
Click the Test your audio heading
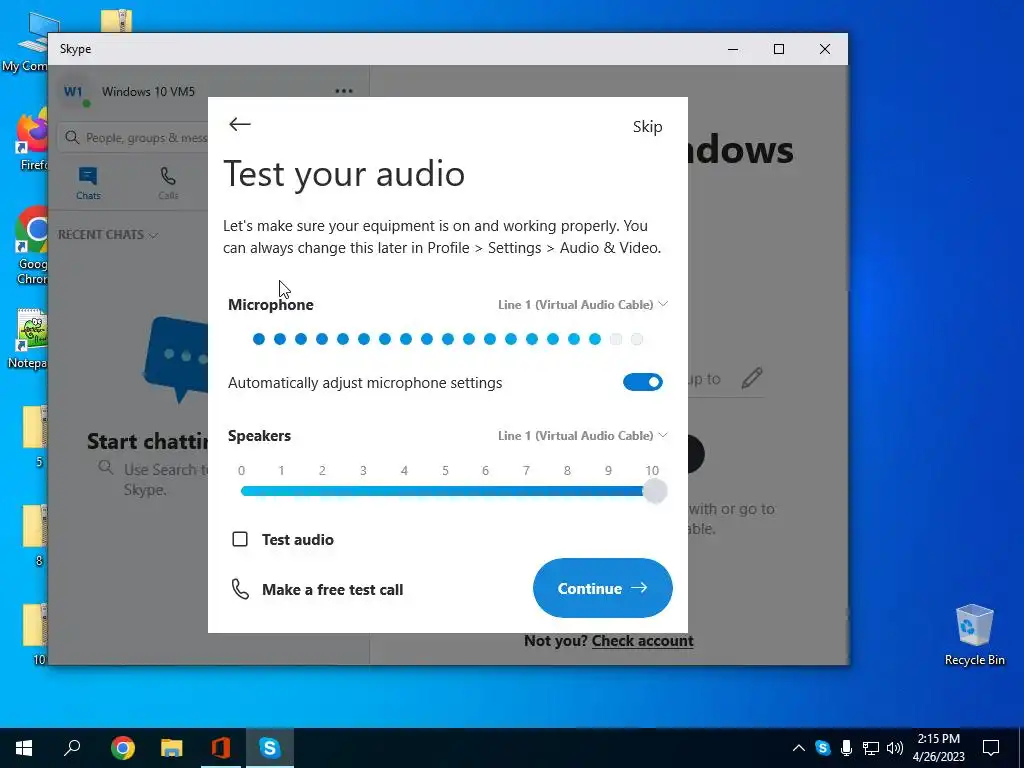(344, 174)
